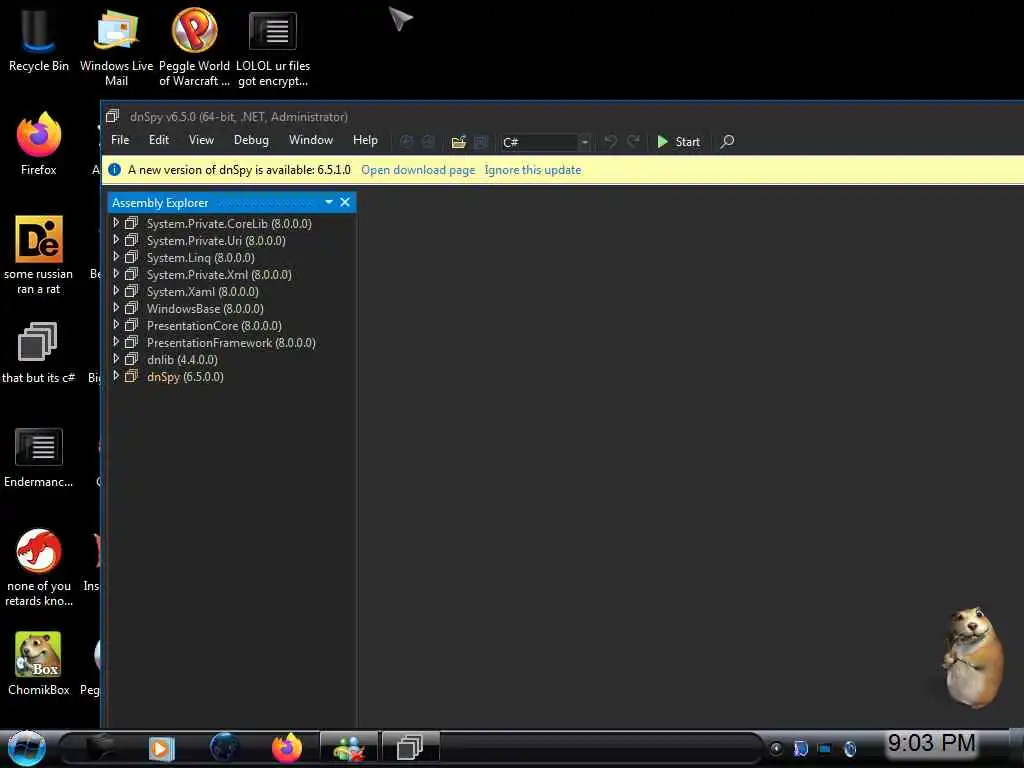Click the Assembly Explorer panel title

coord(160,202)
